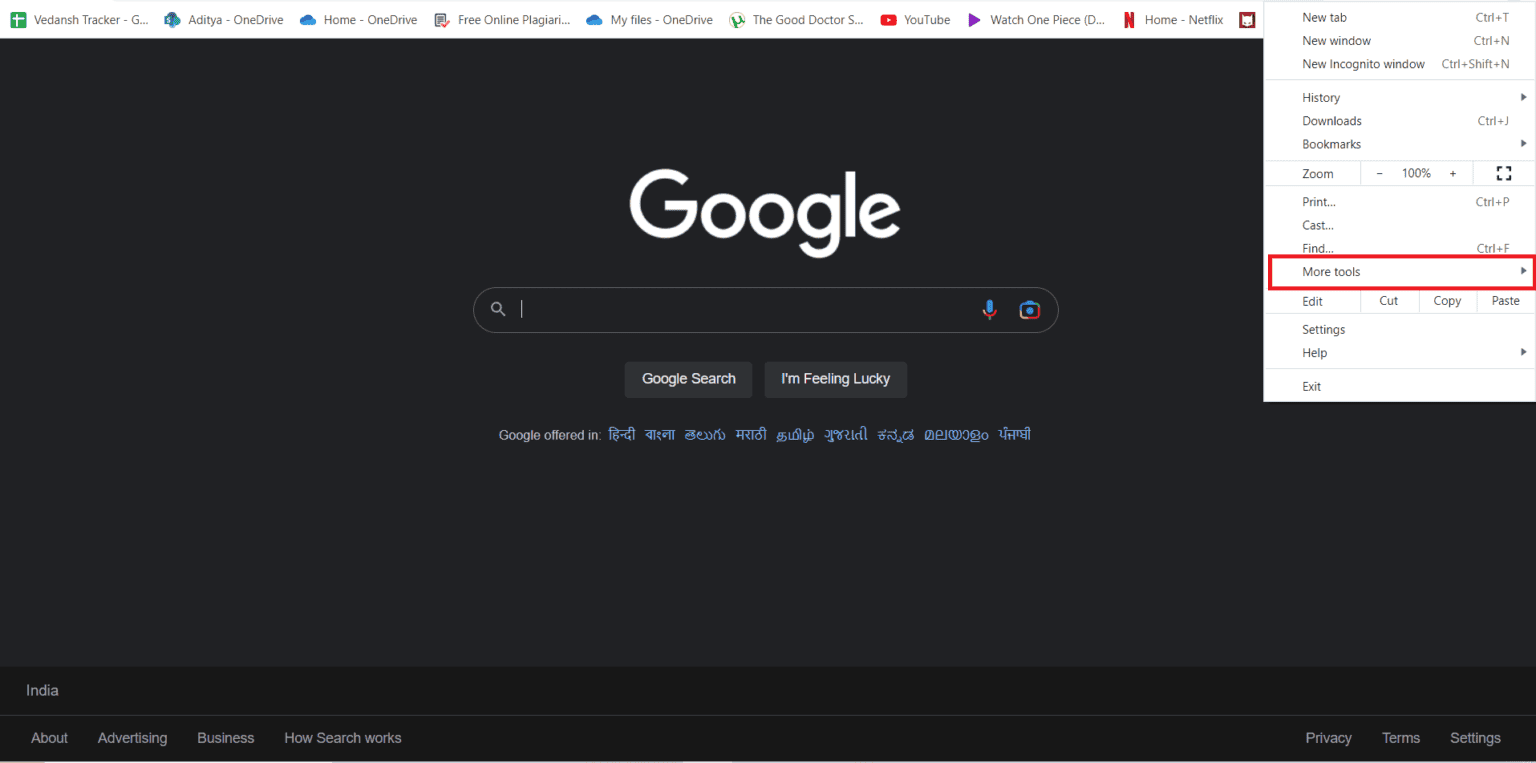Open the Aditya - OneDrive bookmark
1536x763 pixels.
coord(223,19)
